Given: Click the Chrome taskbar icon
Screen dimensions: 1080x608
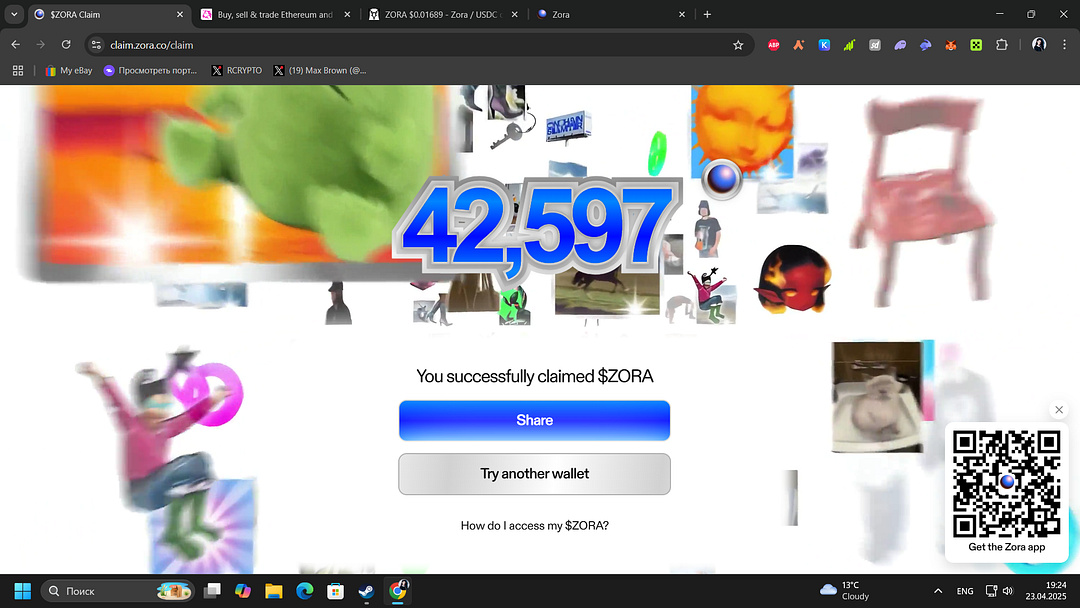Looking at the screenshot, I should (398, 591).
